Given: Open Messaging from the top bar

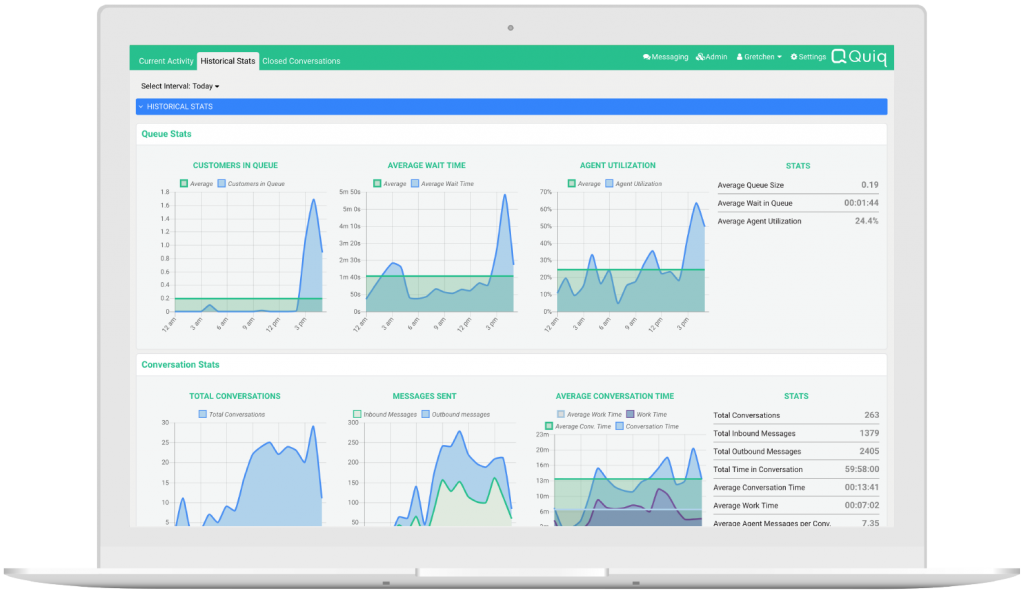Looking at the screenshot, I should tap(665, 57).
